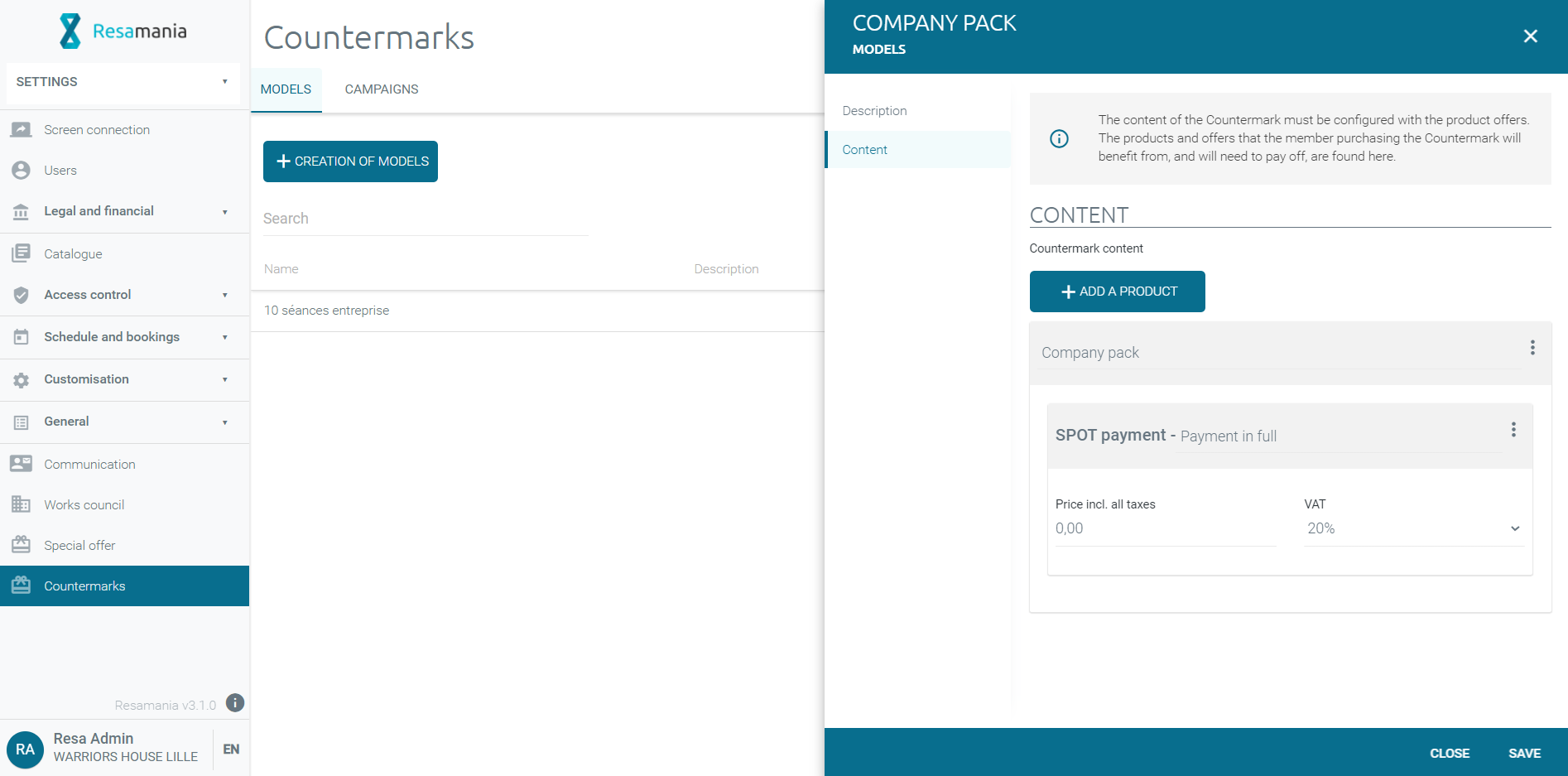Open Works council building icon
The height and width of the screenshot is (776, 1568).
pos(22,504)
